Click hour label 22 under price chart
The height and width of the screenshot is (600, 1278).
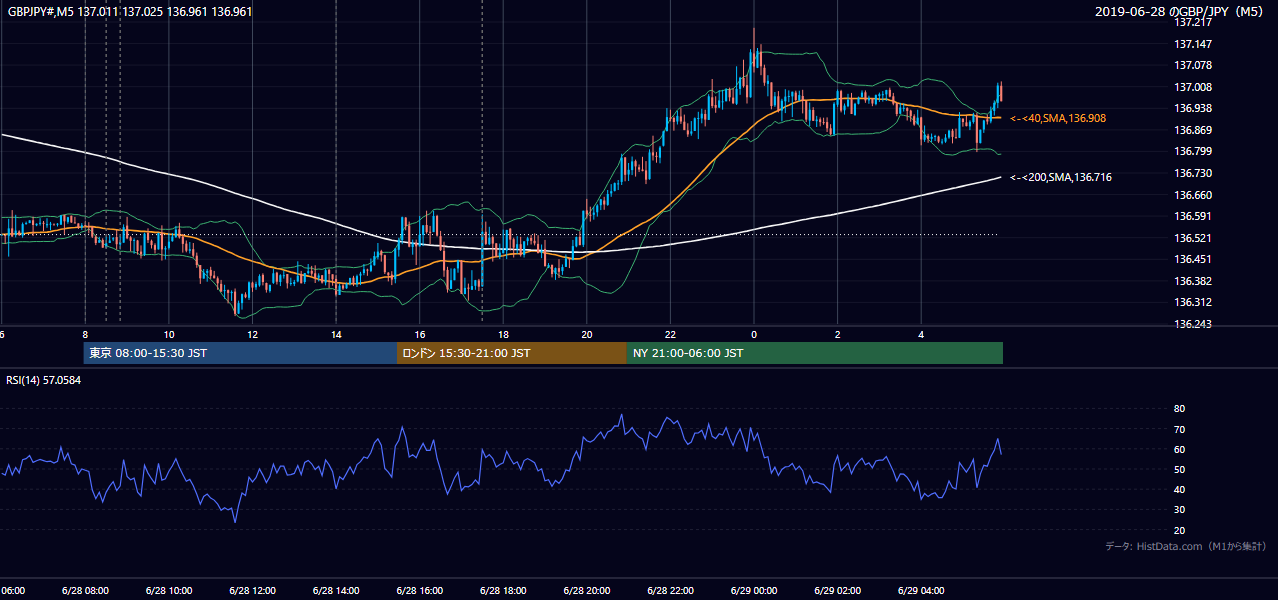click(670, 335)
